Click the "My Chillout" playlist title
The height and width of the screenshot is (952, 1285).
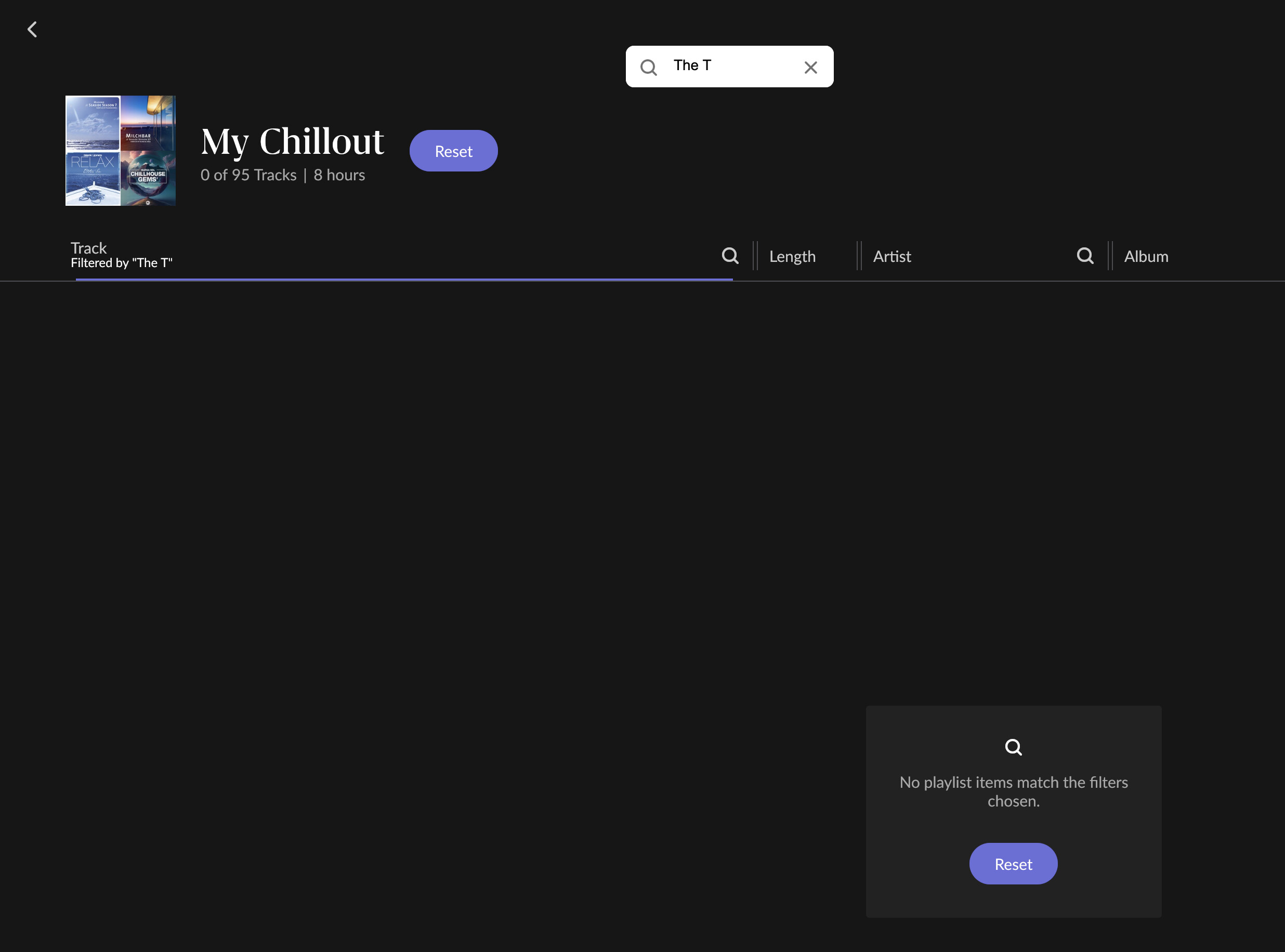point(292,142)
